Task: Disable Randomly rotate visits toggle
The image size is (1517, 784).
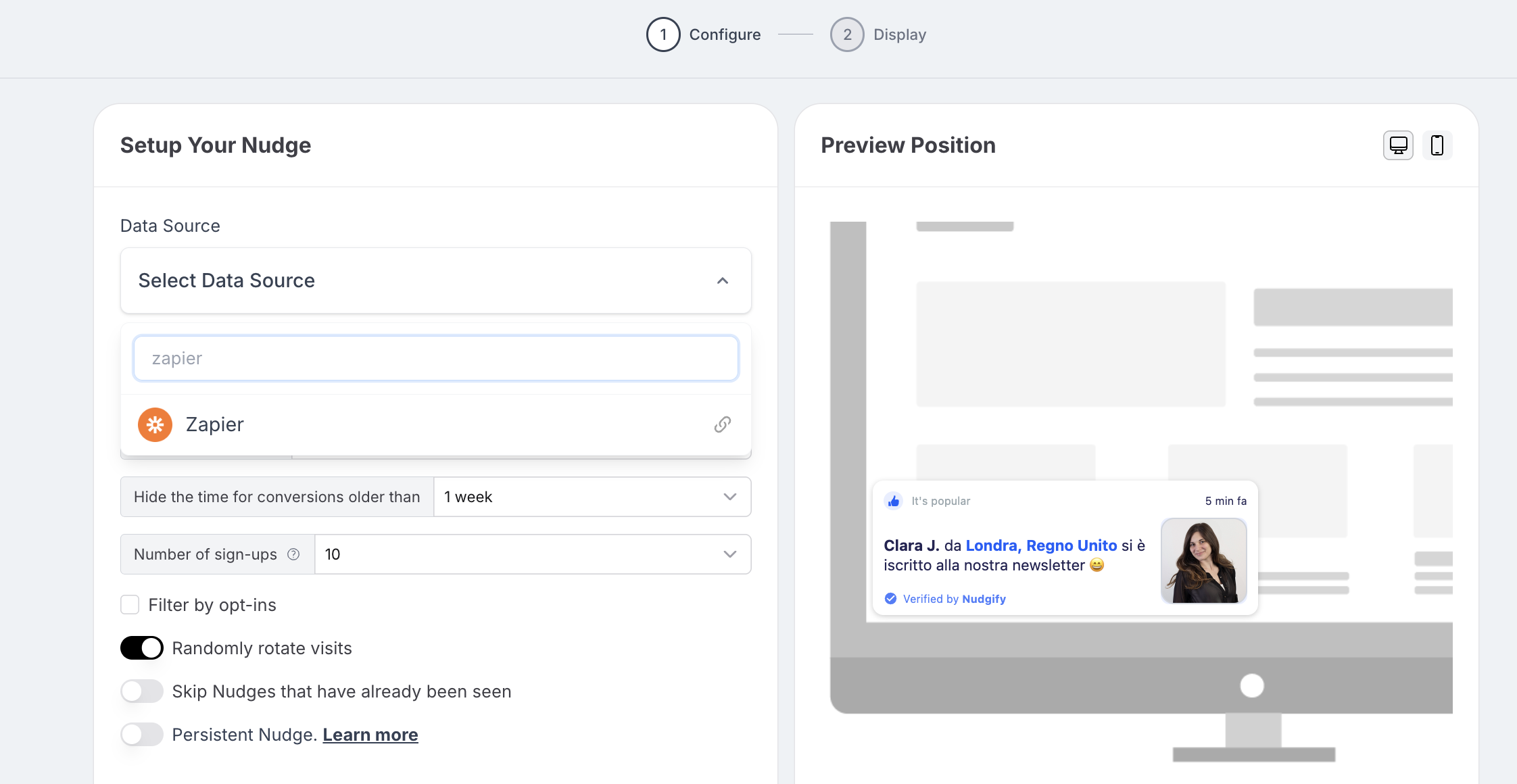Action: click(142, 648)
